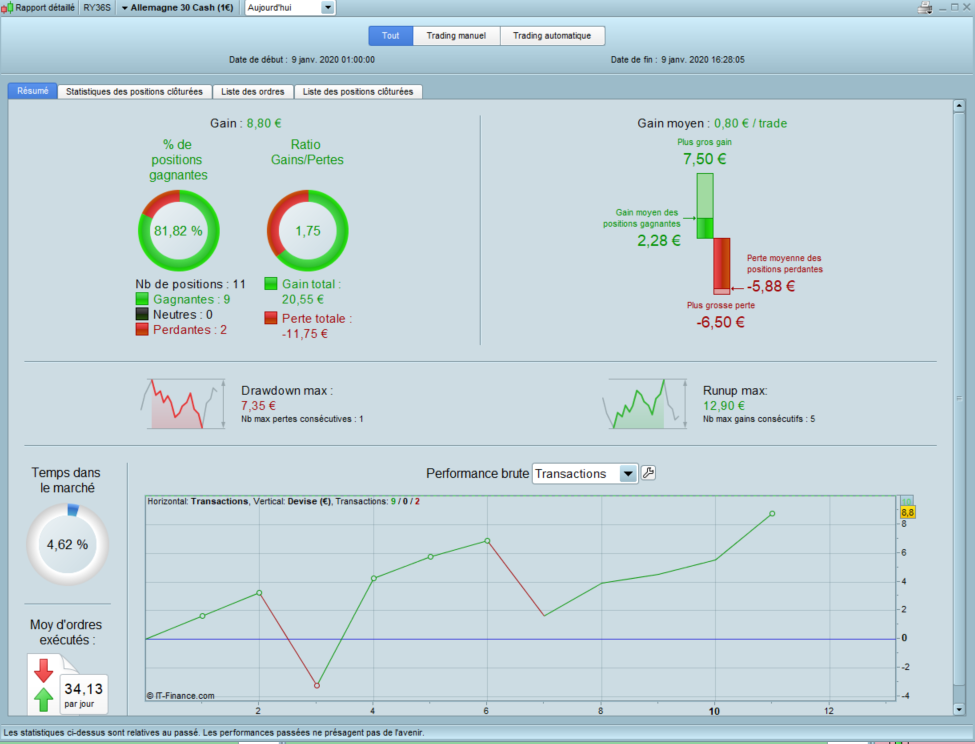The image size is (975, 744).
Task: Open chart settings wrench icon
Action: [x=648, y=473]
